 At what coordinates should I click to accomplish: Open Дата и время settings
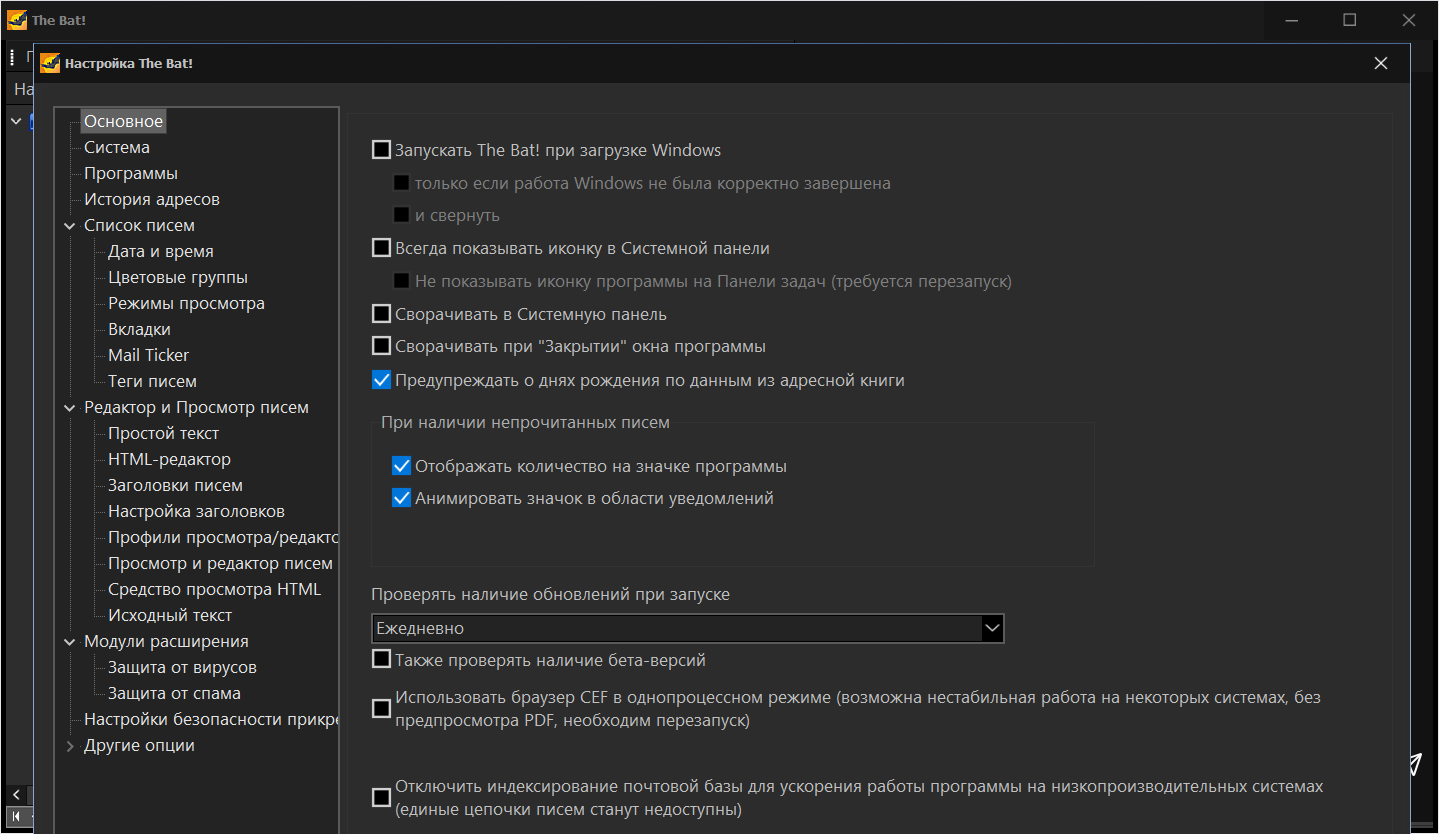(161, 251)
